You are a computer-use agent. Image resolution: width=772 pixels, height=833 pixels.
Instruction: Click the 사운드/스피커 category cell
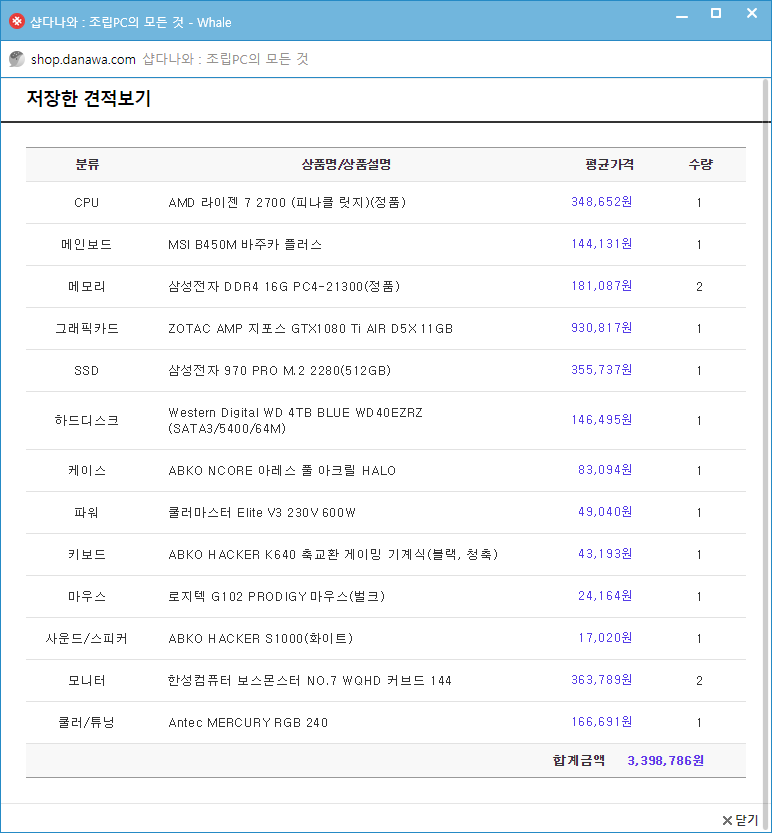(87, 638)
